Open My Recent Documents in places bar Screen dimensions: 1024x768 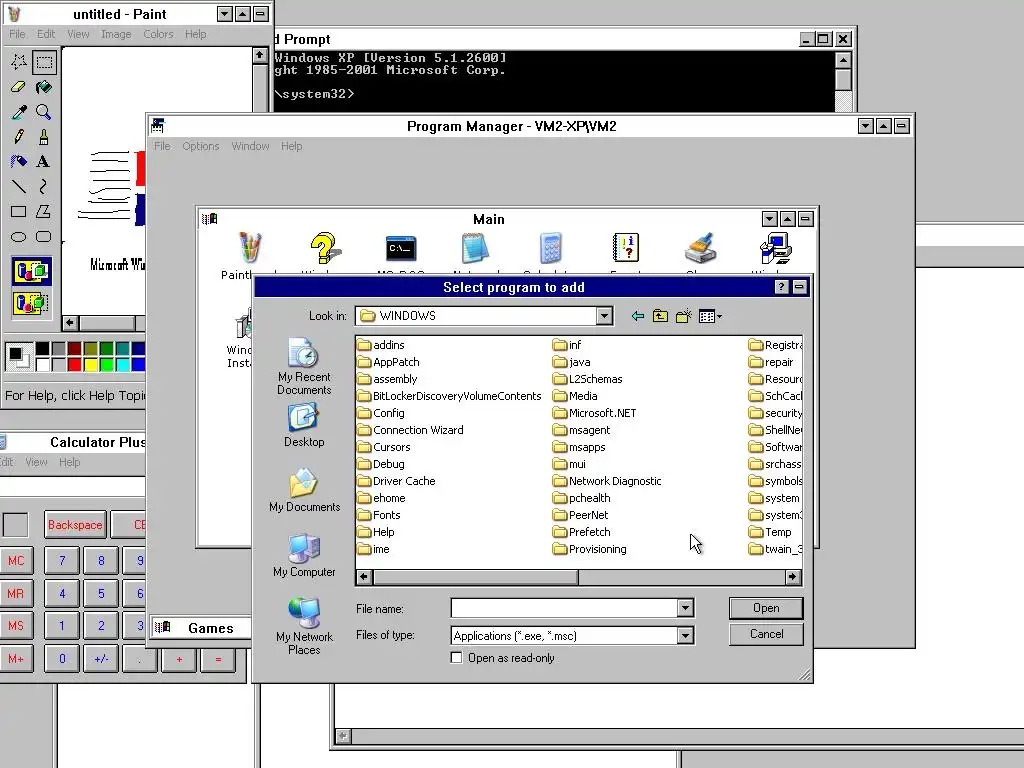pos(304,366)
